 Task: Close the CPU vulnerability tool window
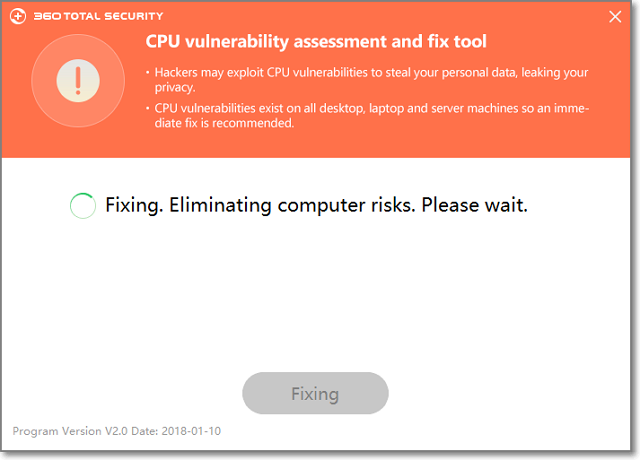click(614, 16)
